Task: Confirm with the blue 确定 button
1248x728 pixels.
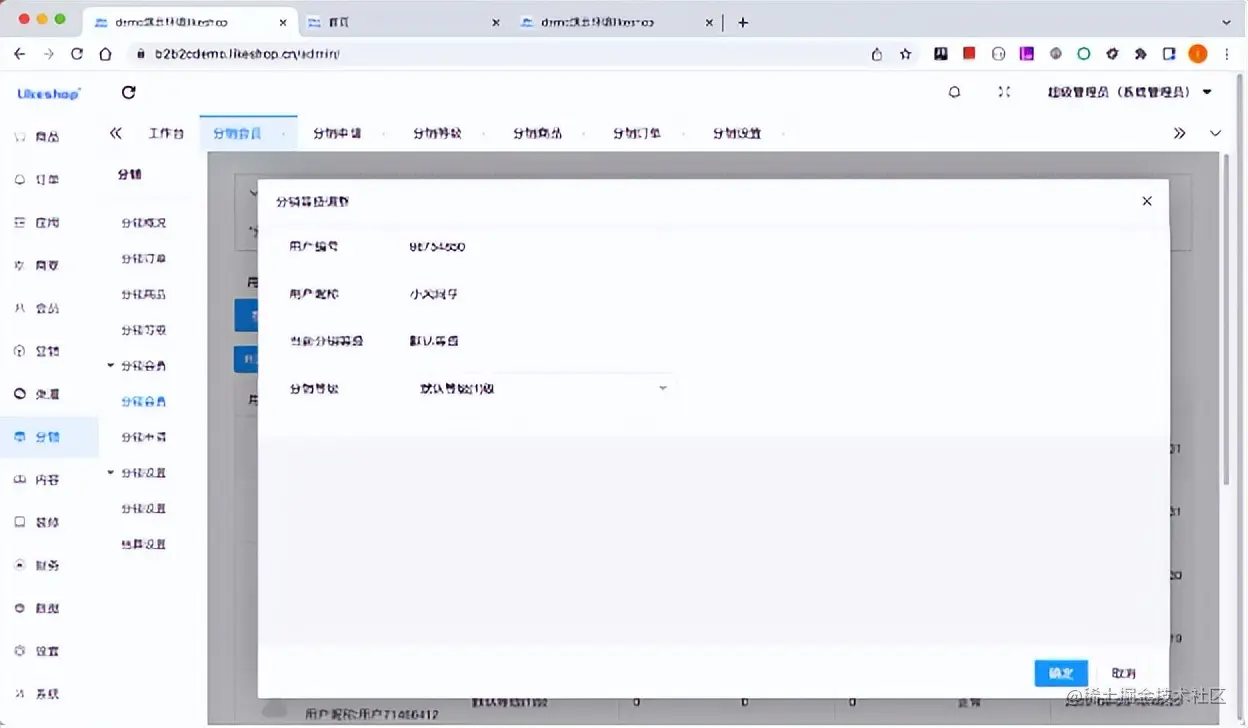Action: 1061,673
